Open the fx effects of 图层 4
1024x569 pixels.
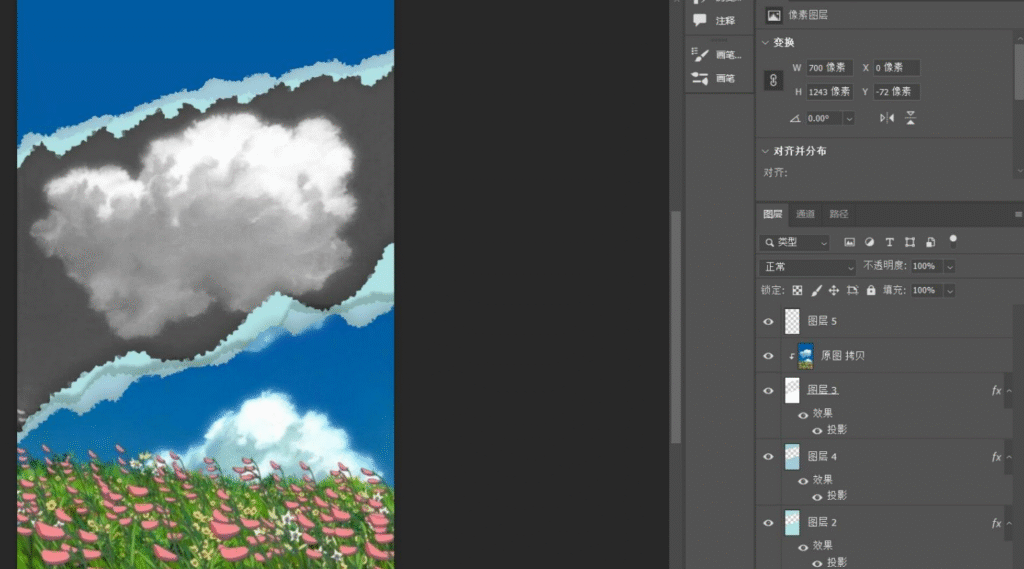pos(996,457)
